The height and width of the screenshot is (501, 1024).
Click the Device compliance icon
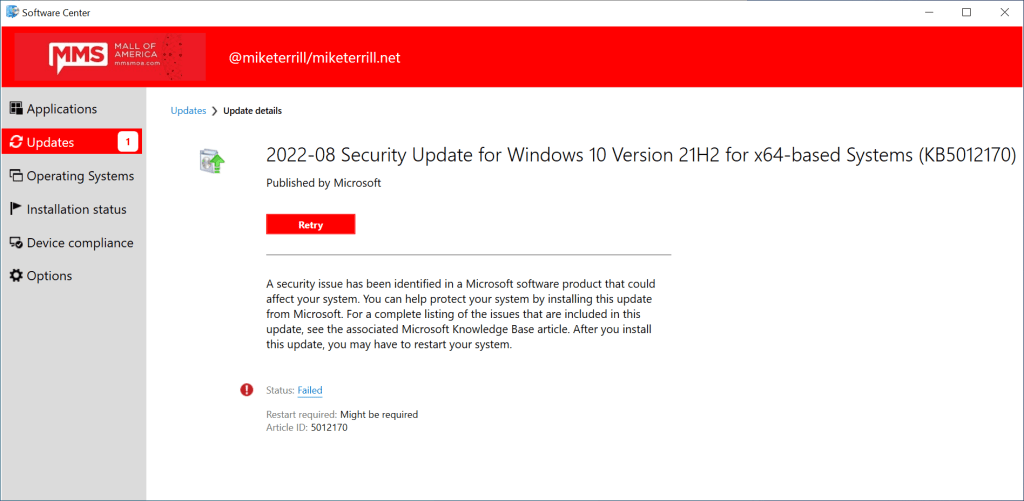tap(16, 243)
